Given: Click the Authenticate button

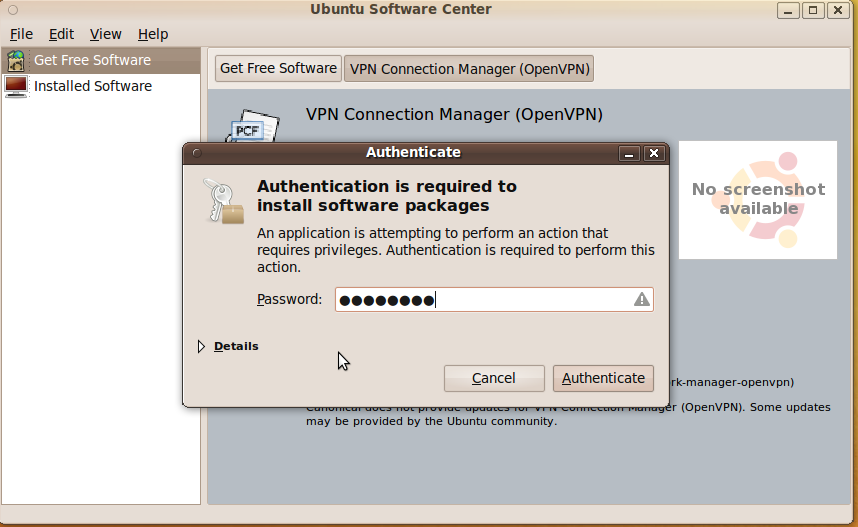Looking at the screenshot, I should click(603, 378).
